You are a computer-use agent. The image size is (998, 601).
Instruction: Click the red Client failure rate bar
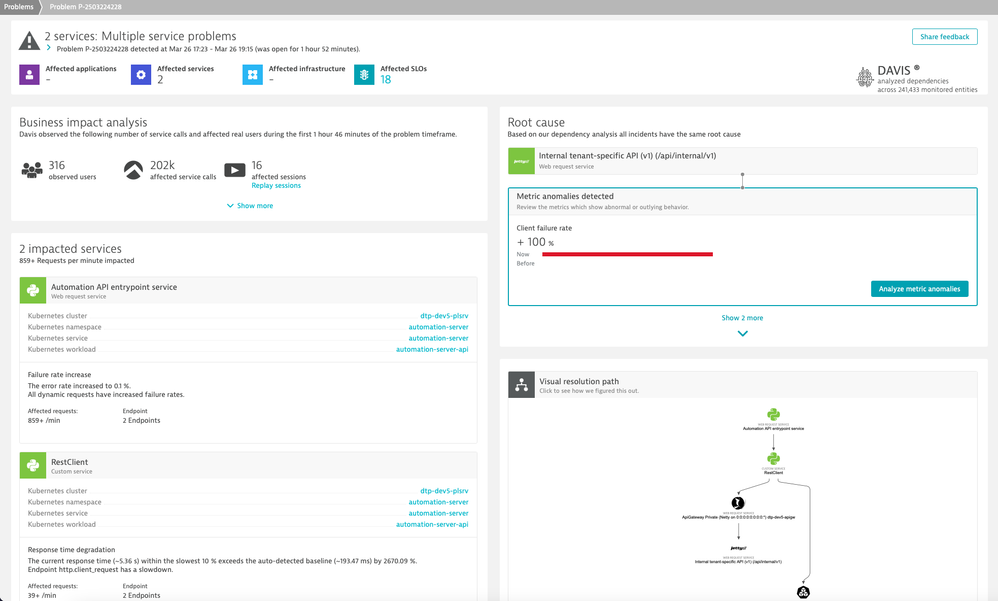pyautogui.click(x=614, y=254)
